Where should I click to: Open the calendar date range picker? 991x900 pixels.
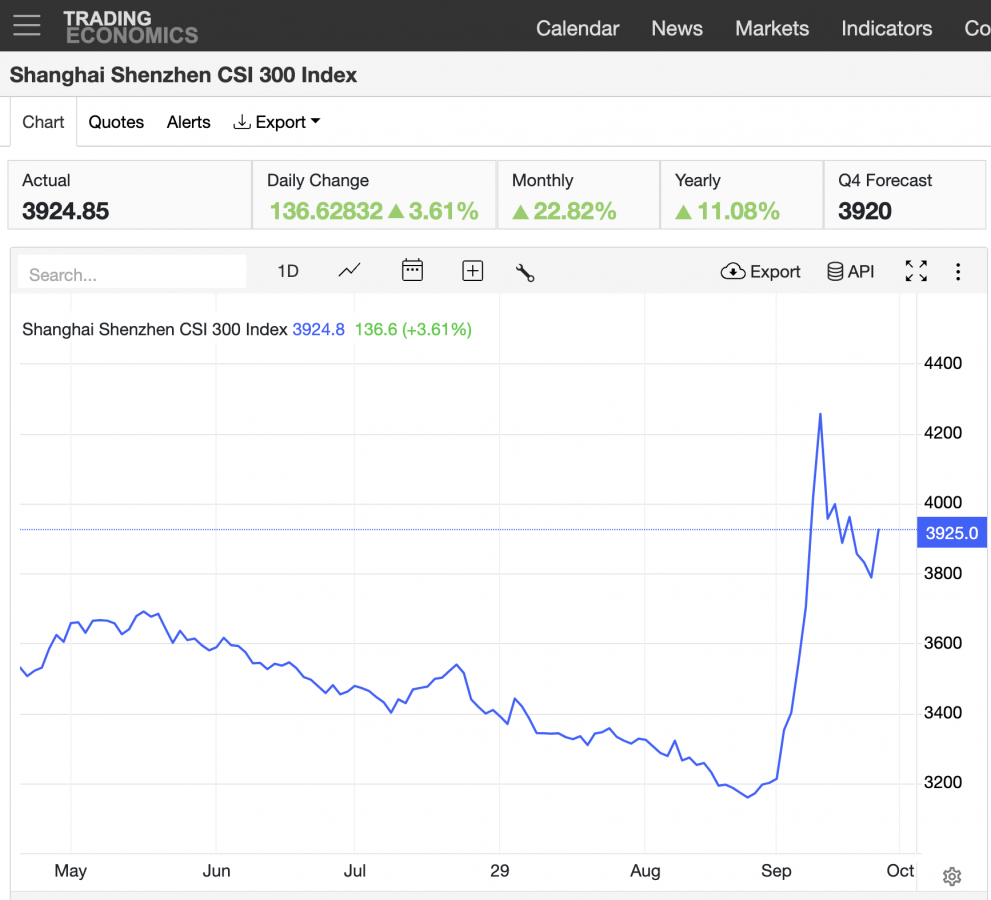click(412, 270)
